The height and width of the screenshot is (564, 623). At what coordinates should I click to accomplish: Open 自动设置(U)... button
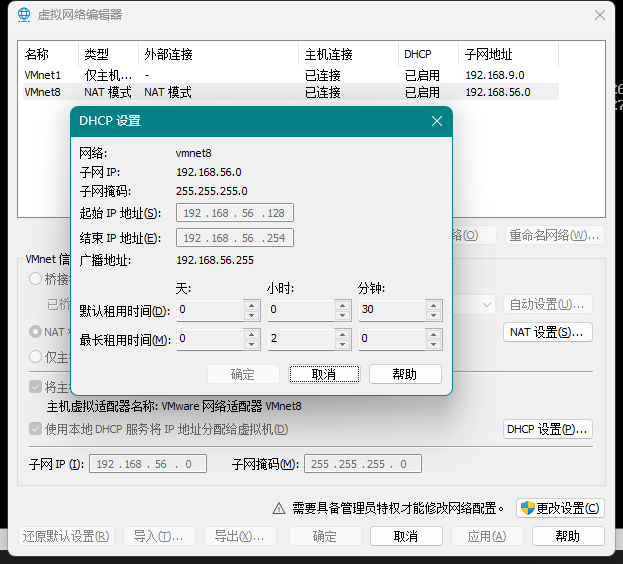pos(548,305)
